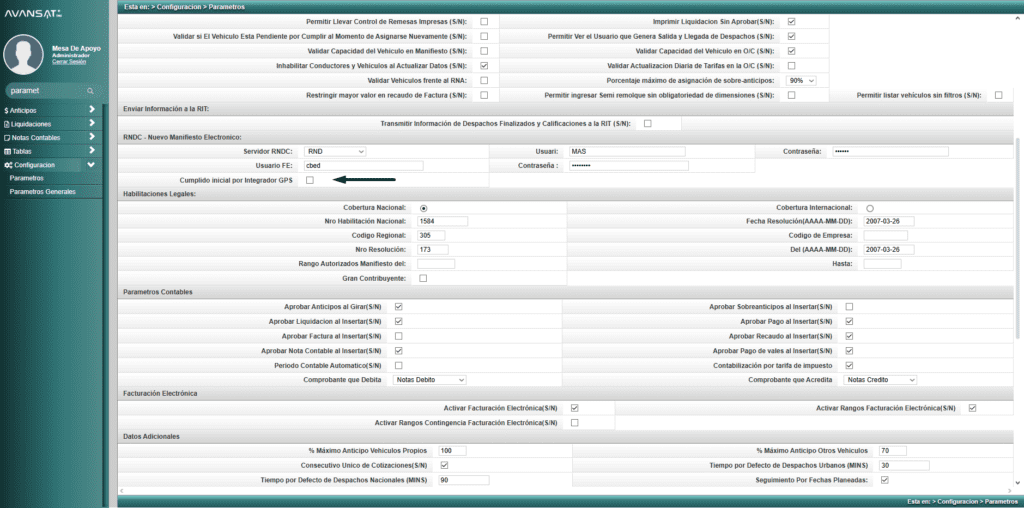Open Porcentaje máximo de sobre-anticipos dropdown
The image size is (1024, 508).
(x=802, y=80)
